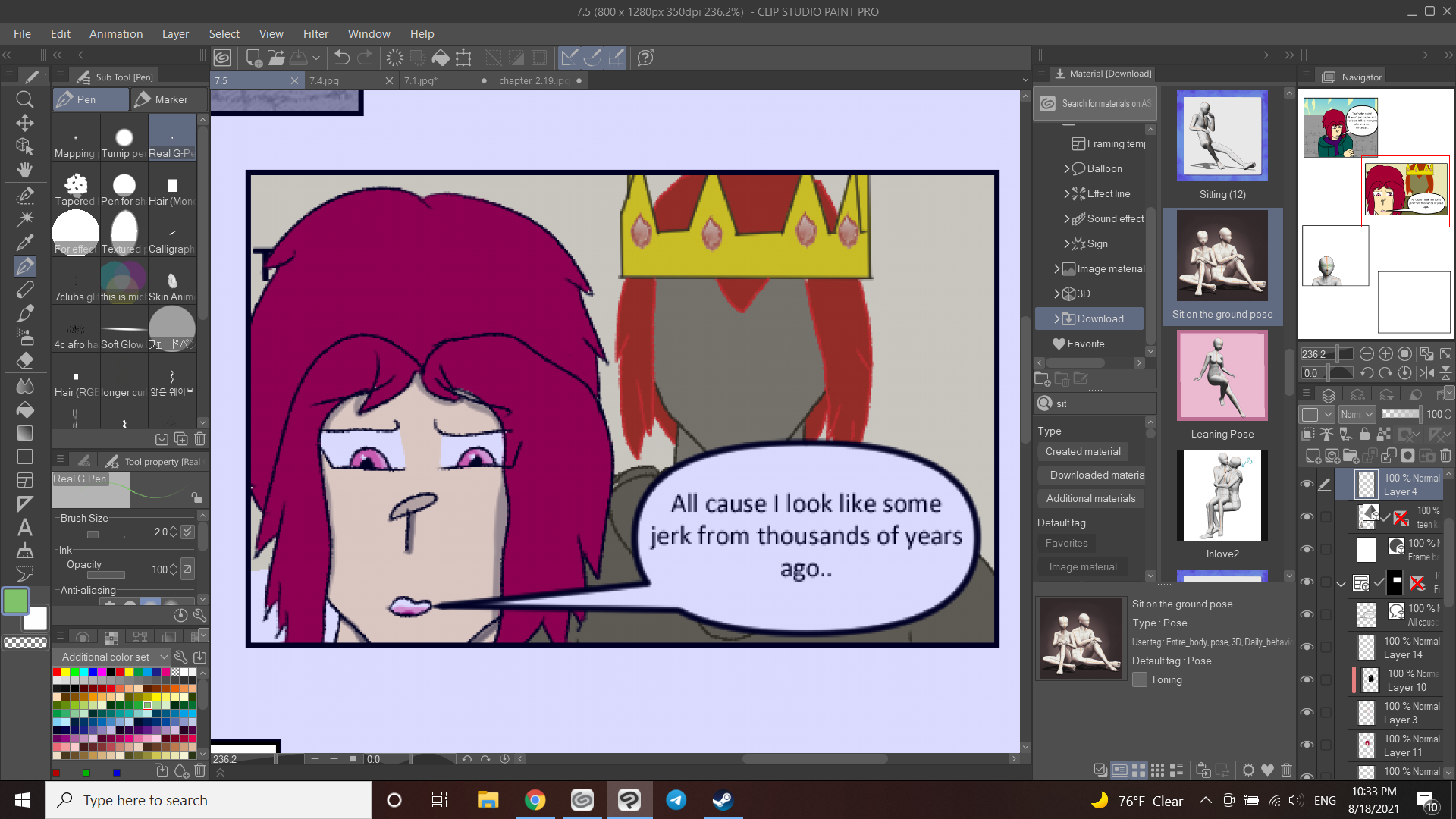Select the Leaning Pose material thumbnail
Screen dimensions: 1456x819
(x=1222, y=376)
